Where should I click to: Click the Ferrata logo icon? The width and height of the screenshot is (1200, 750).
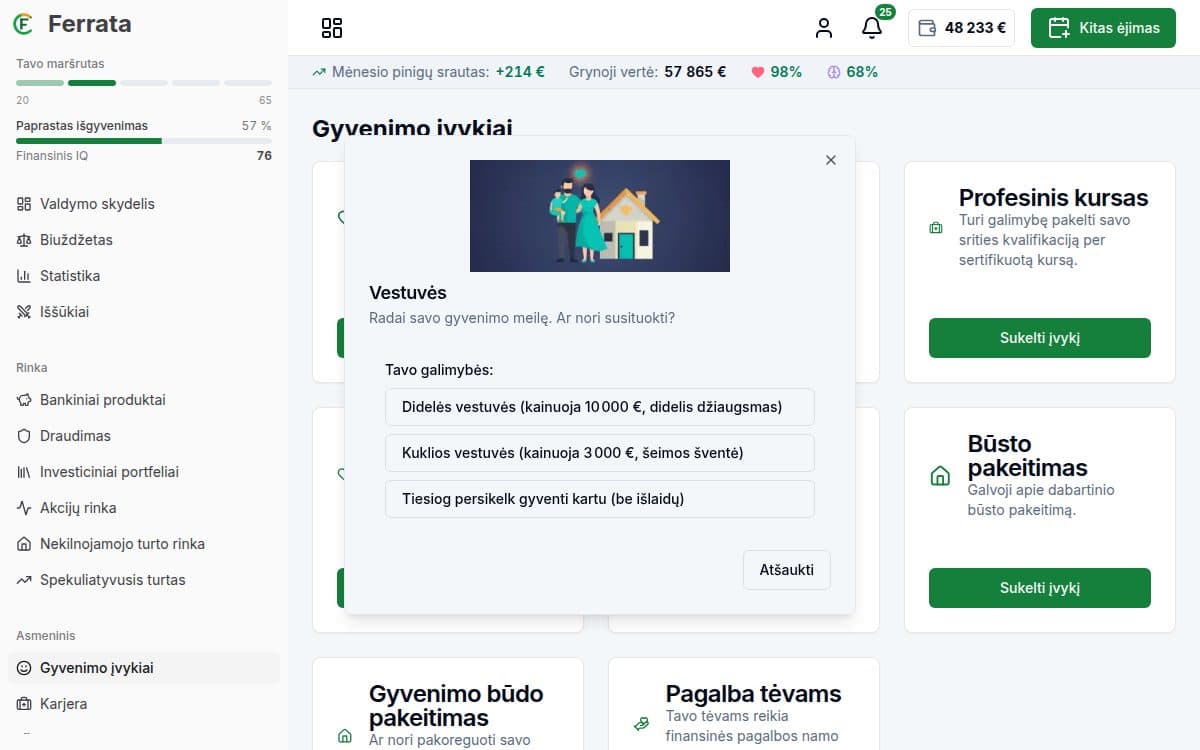coord(24,24)
